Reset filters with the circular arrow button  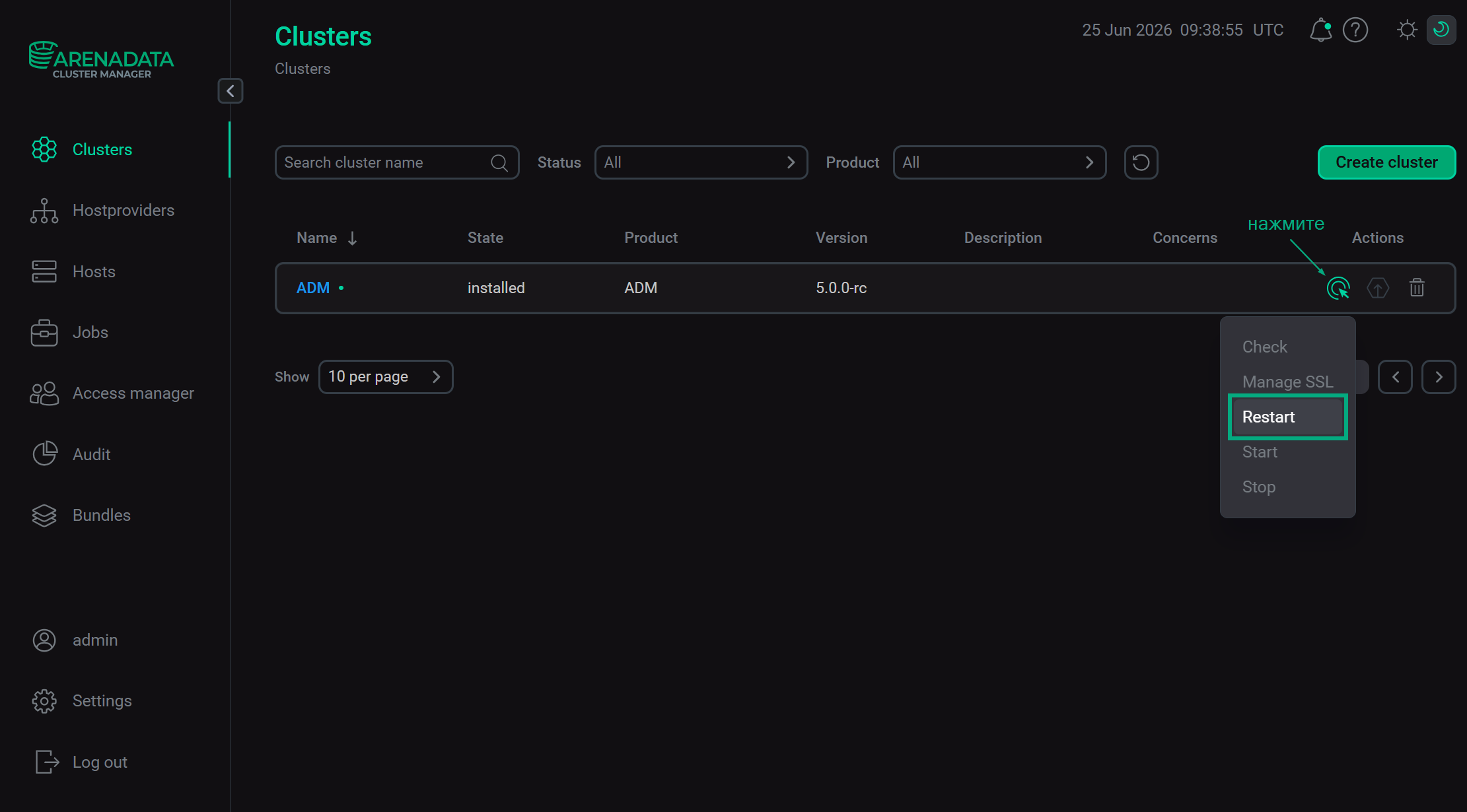pyautogui.click(x=1141, y=162)
